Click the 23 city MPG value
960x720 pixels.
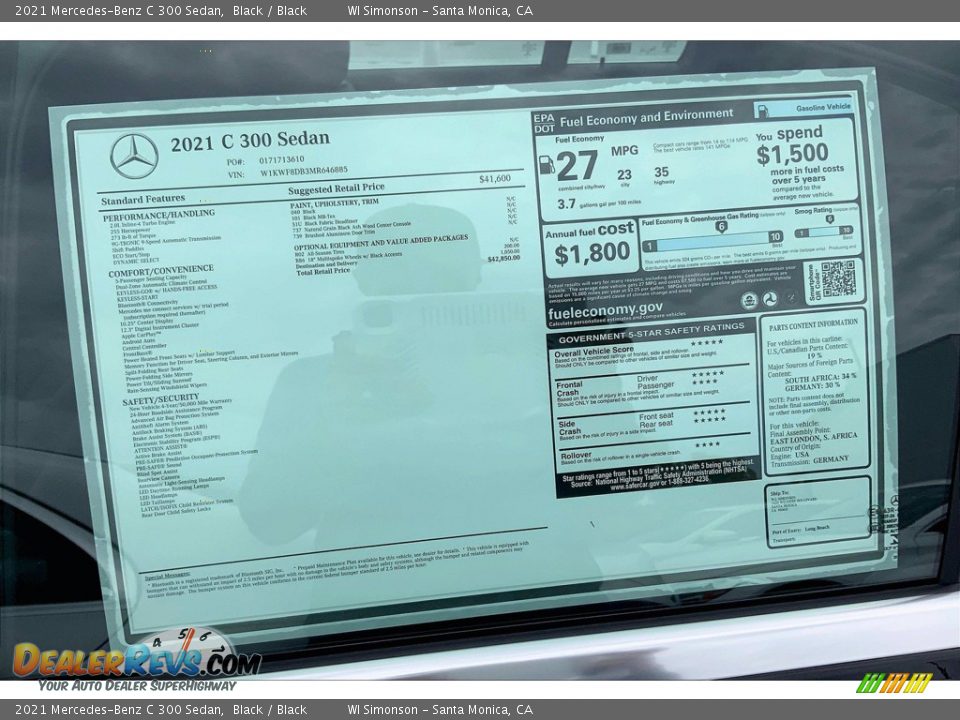pyautogui.click(x=624, y=174)
